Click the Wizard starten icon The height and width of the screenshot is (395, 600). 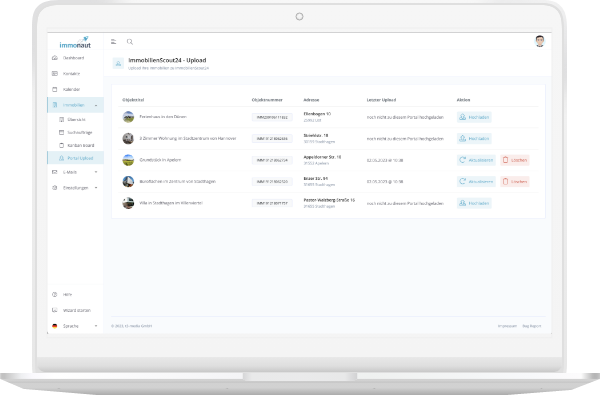(55, 310)
